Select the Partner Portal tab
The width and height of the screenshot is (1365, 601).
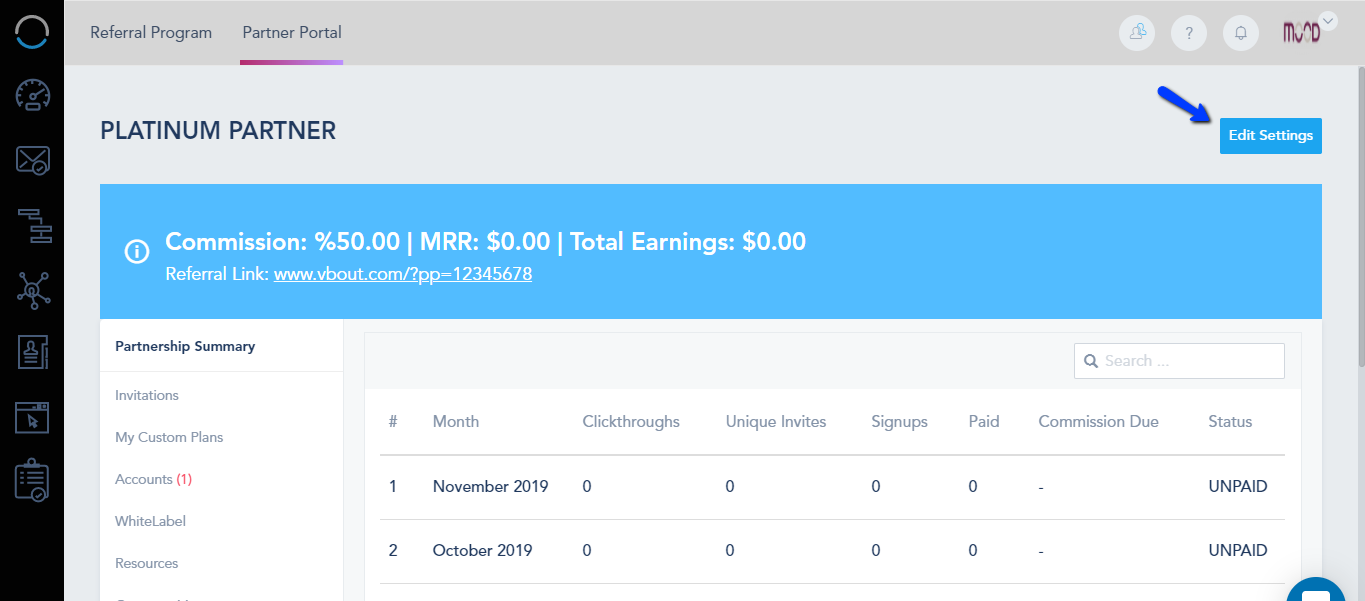(x=292, y=32)
